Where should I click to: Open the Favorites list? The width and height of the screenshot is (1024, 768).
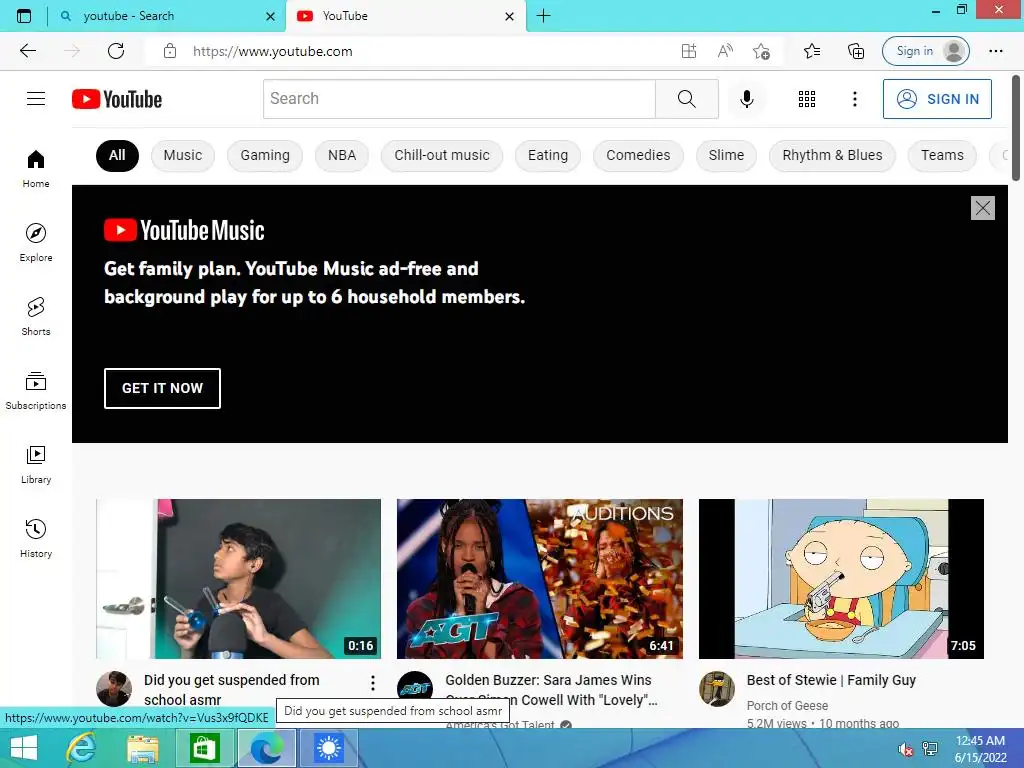click(x=812, y=51)
